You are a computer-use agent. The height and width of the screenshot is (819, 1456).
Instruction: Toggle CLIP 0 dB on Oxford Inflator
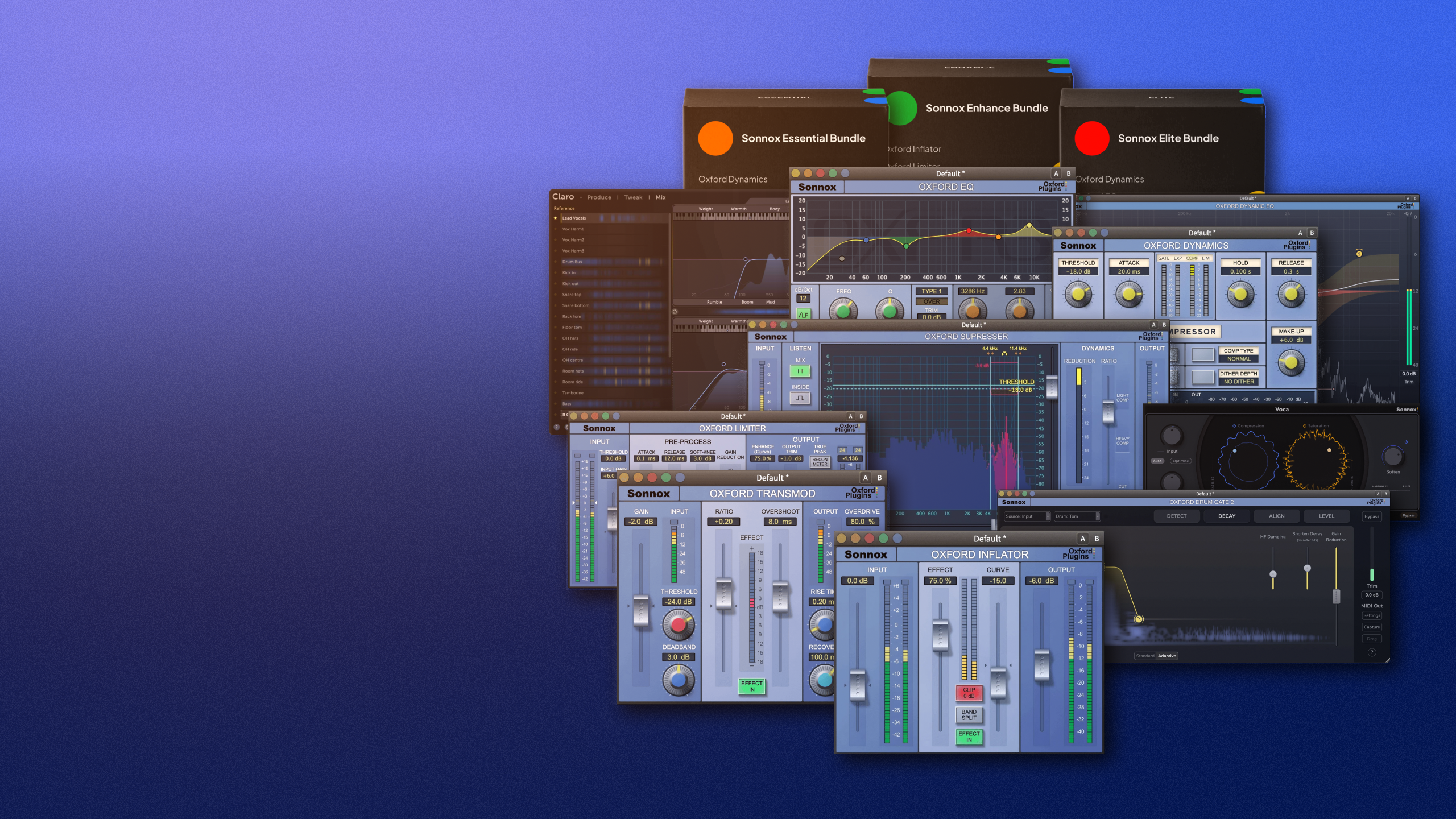pyautogui.click(x=969, y=693)
